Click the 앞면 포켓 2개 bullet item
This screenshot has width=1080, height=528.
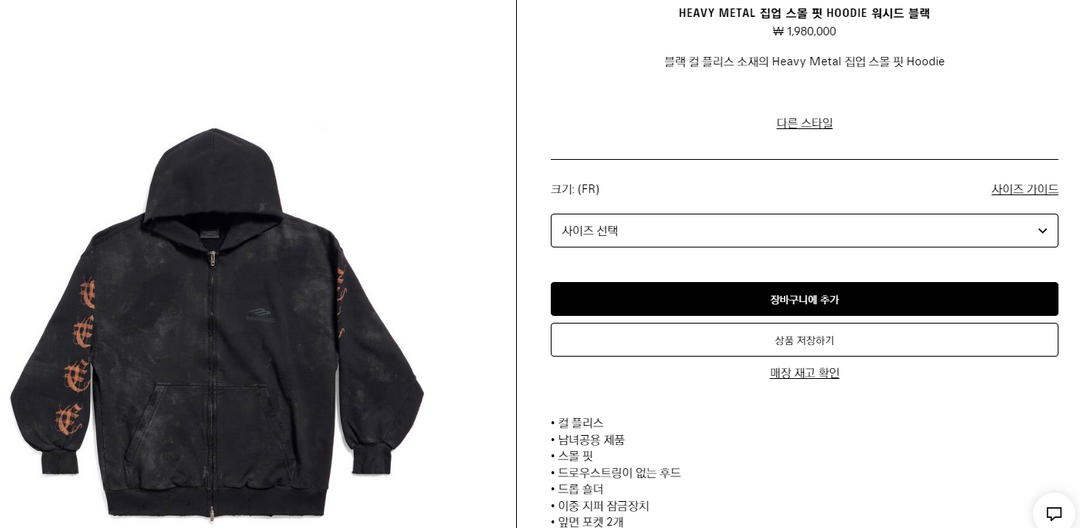(588, 522)
